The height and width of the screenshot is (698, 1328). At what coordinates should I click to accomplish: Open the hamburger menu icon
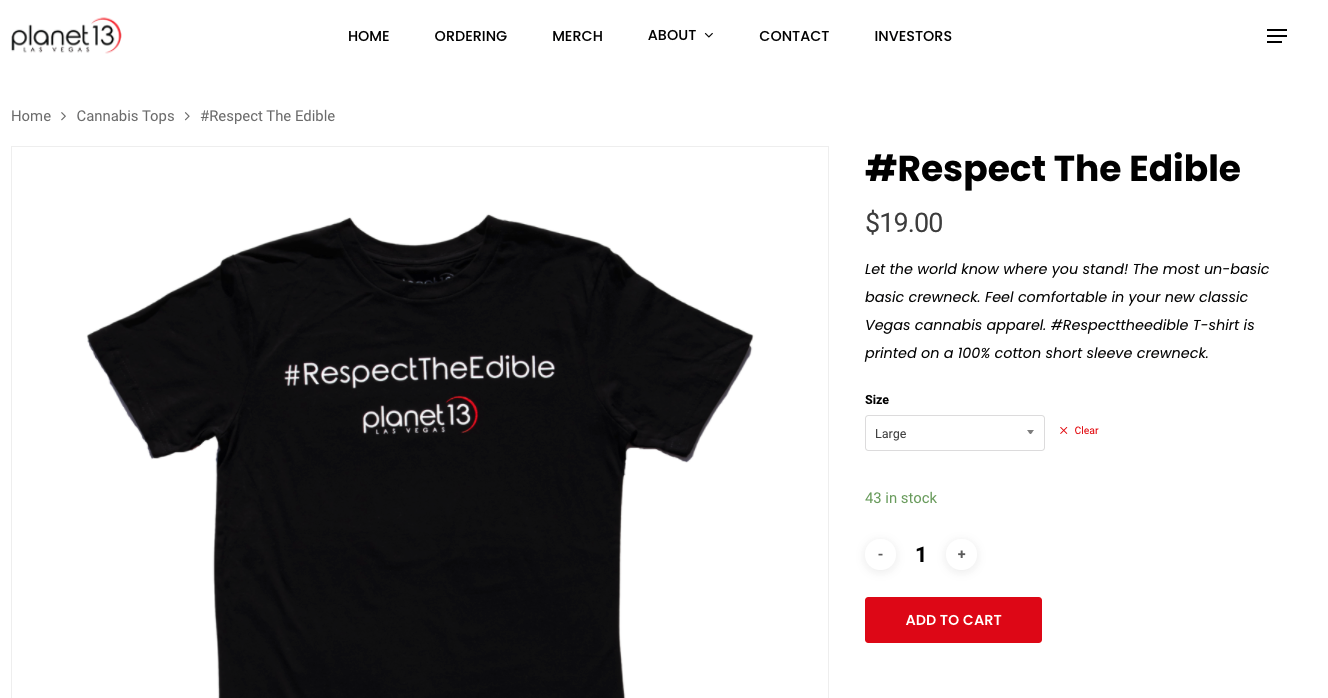coord(1276,36)
